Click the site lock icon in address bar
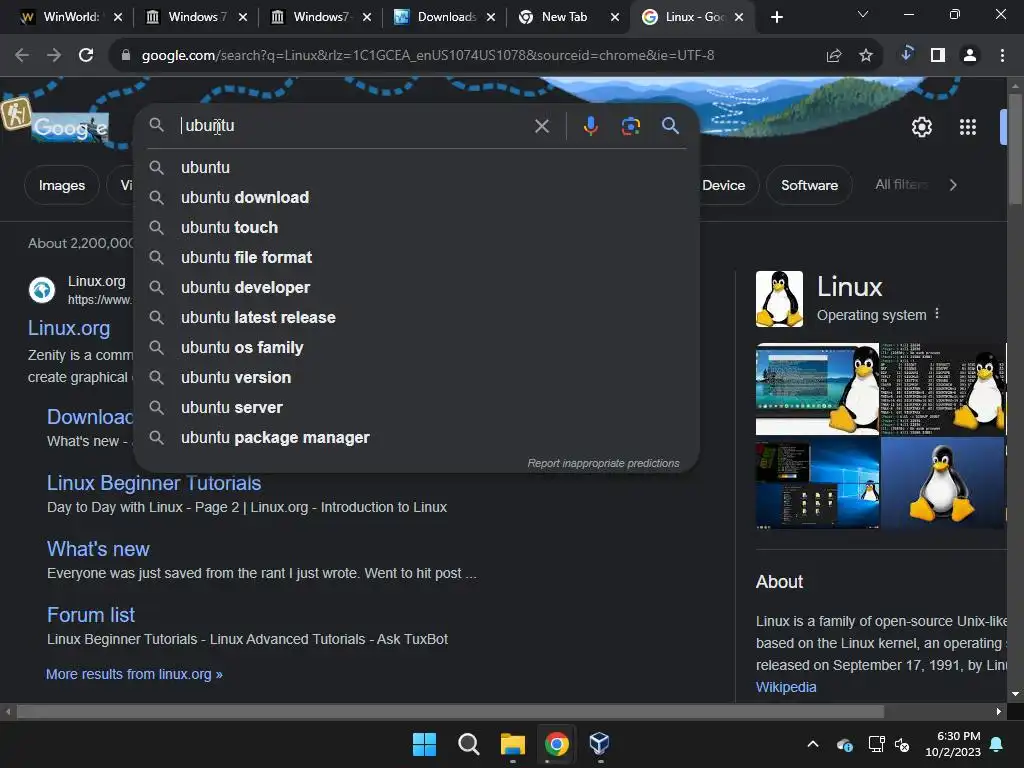Viewport: 1024px width, 768px height. tap(126, 56)
